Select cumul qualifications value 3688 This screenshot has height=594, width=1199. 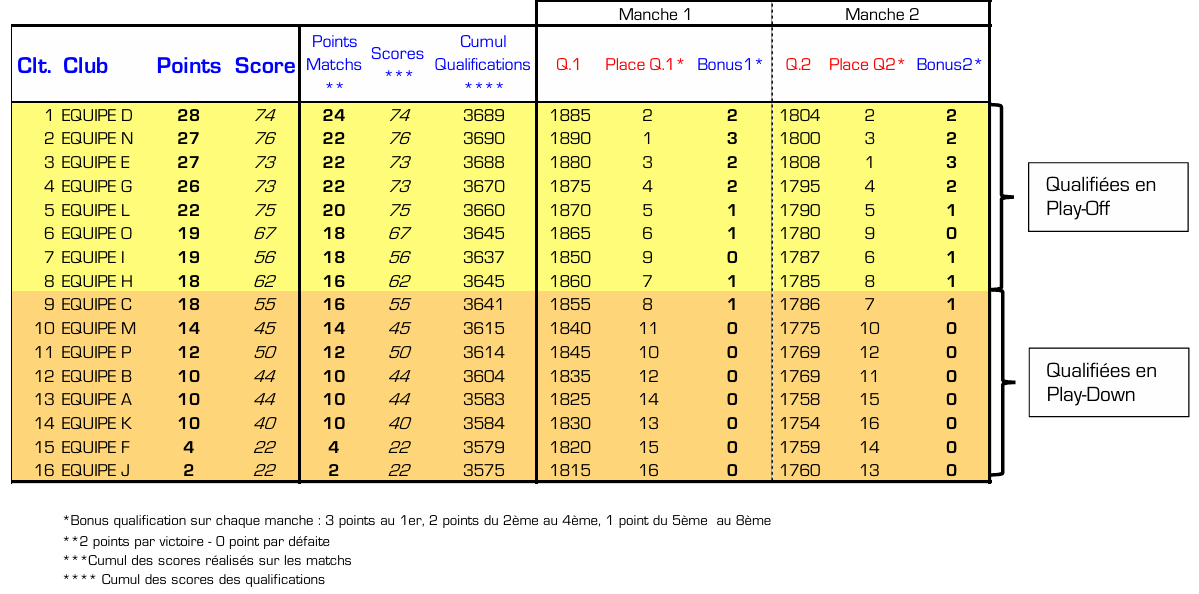(x=484, y=163)
